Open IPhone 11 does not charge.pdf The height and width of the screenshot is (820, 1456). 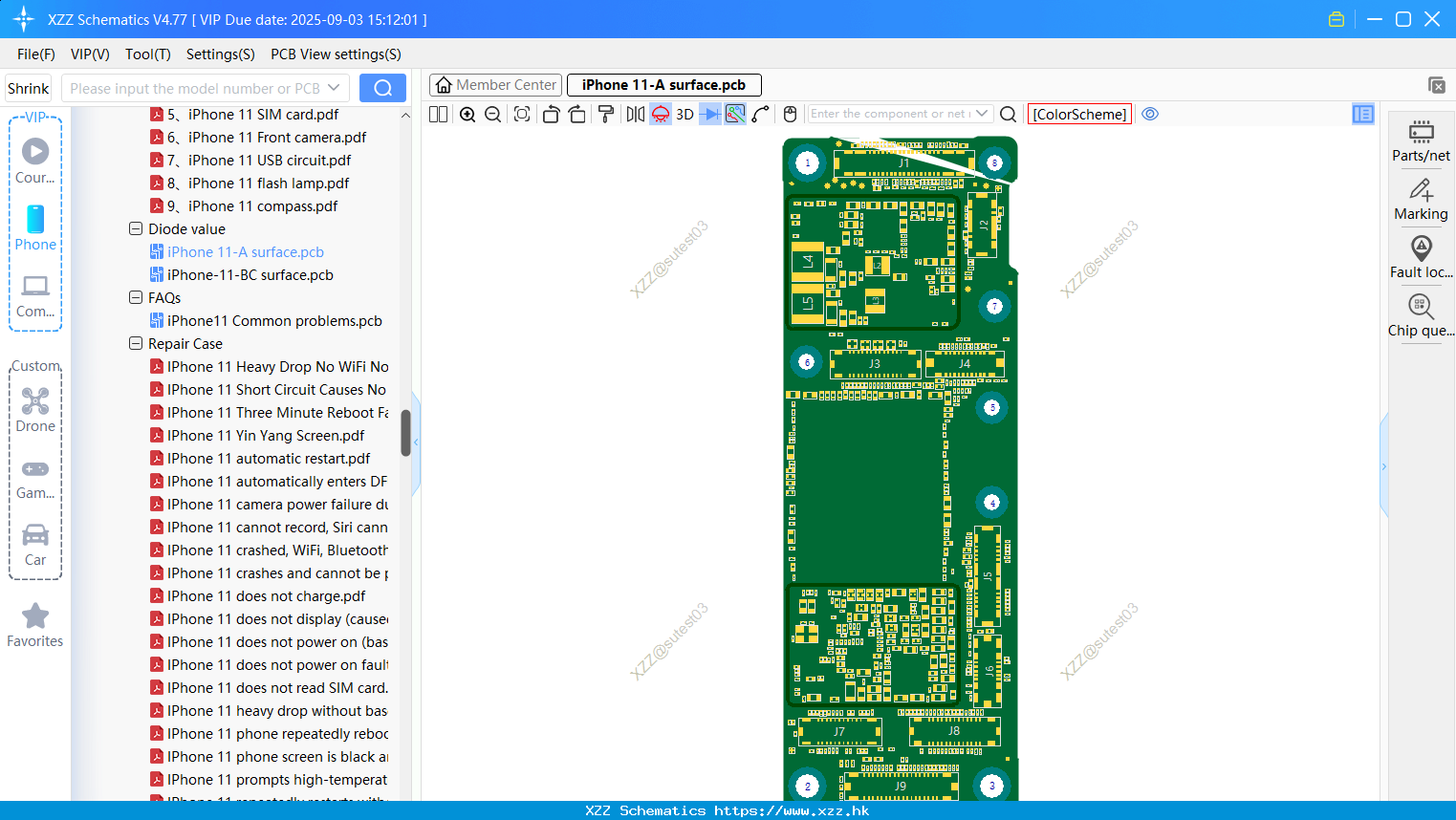pos(257,596)
